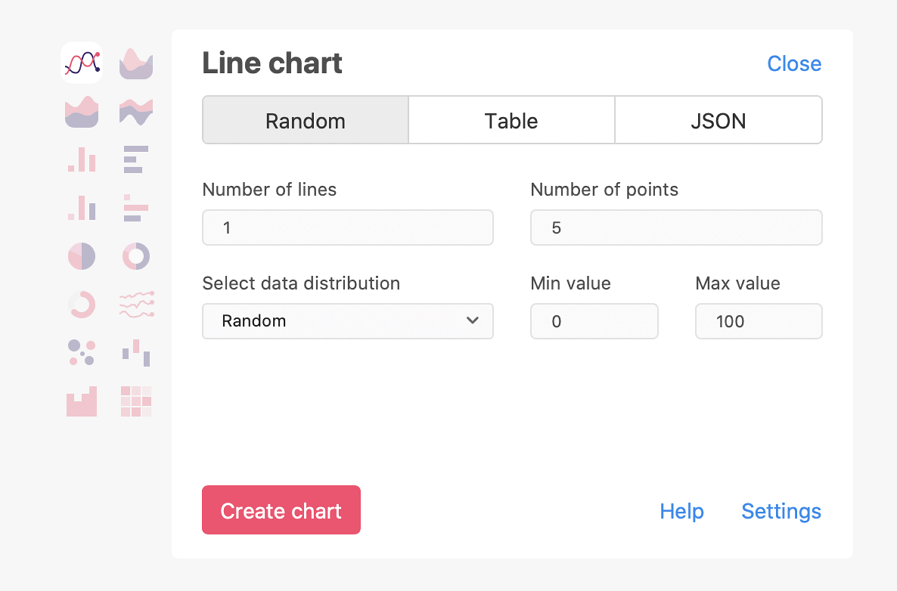
Task: Select the Random data tab
Action: click(x=305, y=121)
